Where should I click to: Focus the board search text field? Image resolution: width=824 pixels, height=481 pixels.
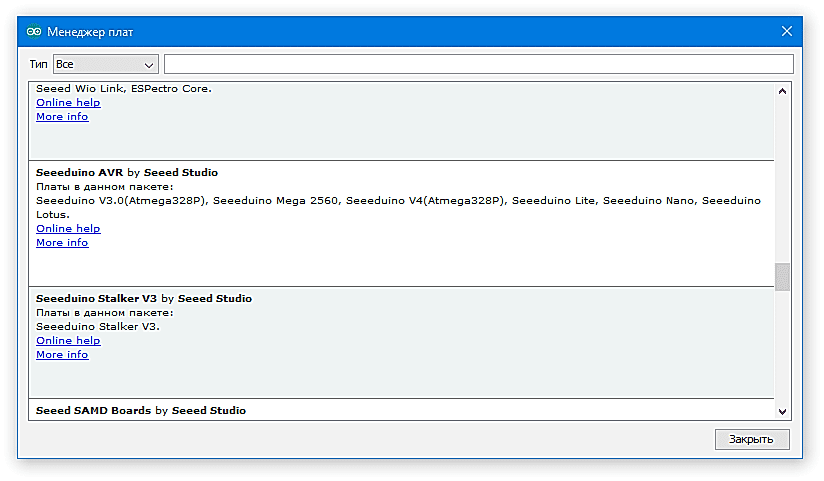coord(478,64)
